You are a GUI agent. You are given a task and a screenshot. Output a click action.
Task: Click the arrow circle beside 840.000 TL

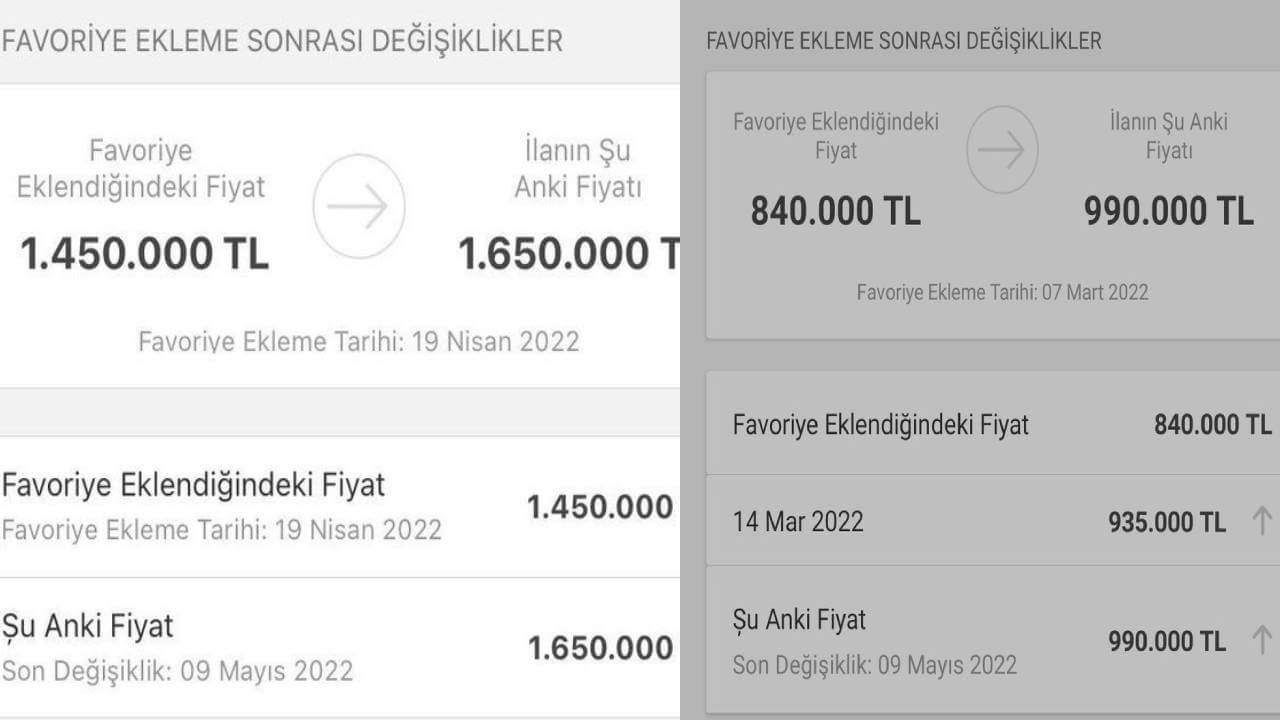(x=1002, y=150)
